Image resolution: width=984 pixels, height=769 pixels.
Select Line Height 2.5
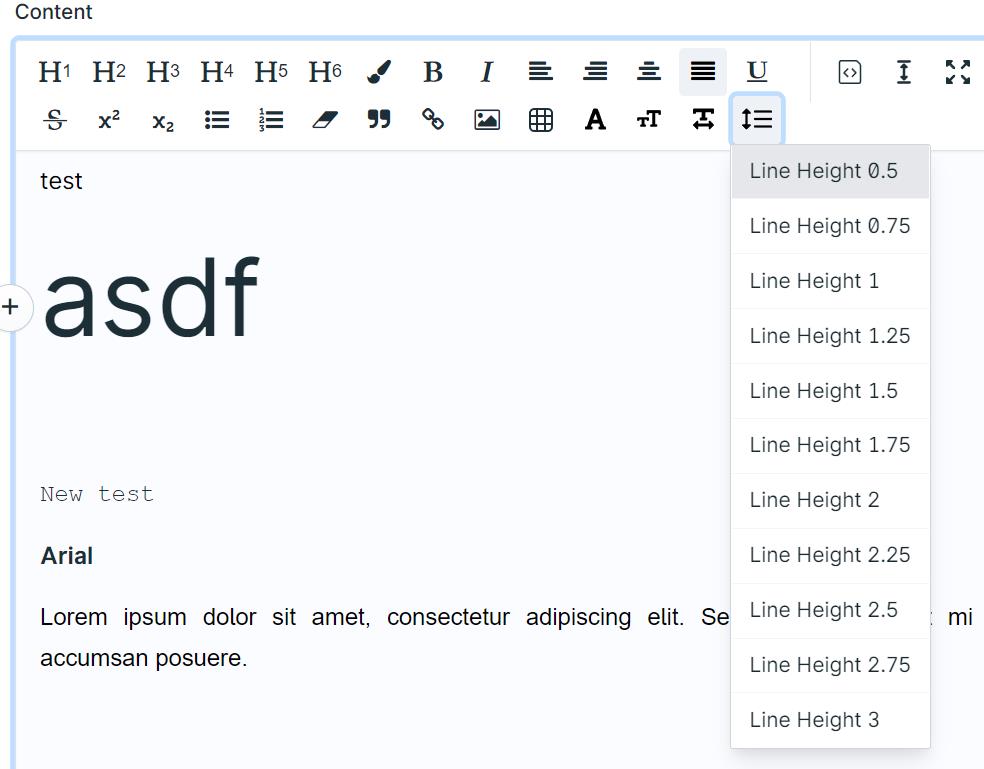830,610
